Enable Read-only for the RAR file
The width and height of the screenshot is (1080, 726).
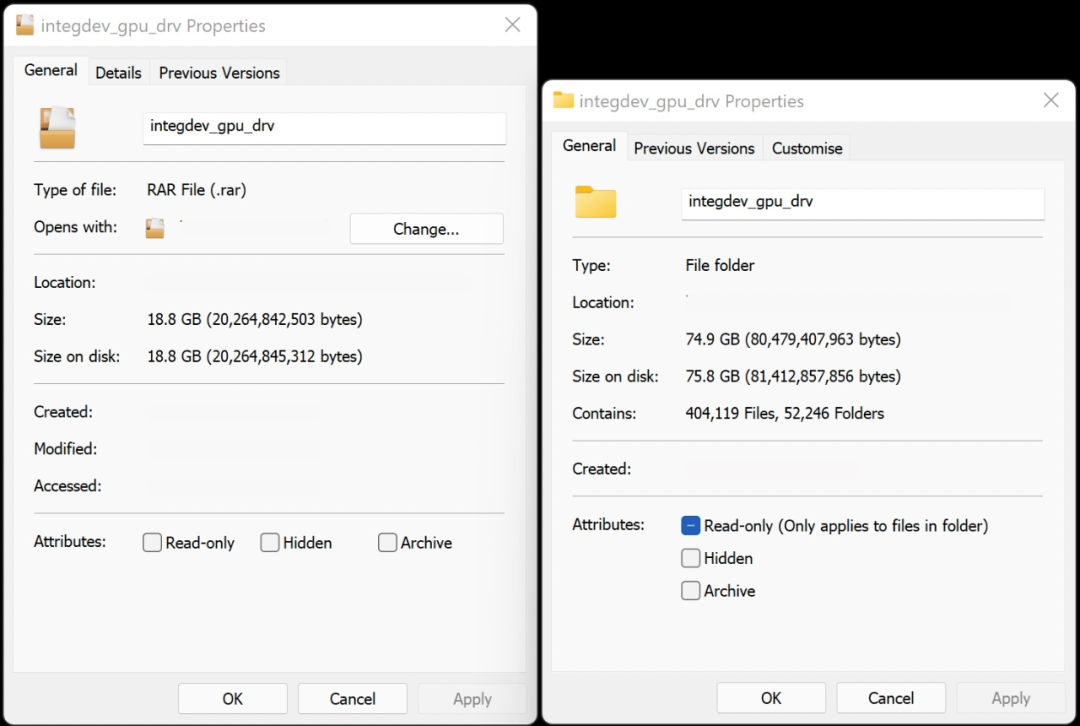coord(152,543)
